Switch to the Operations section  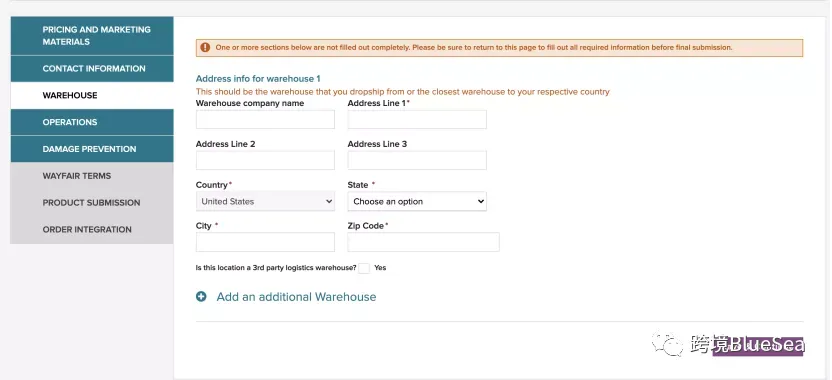point(92,122)
